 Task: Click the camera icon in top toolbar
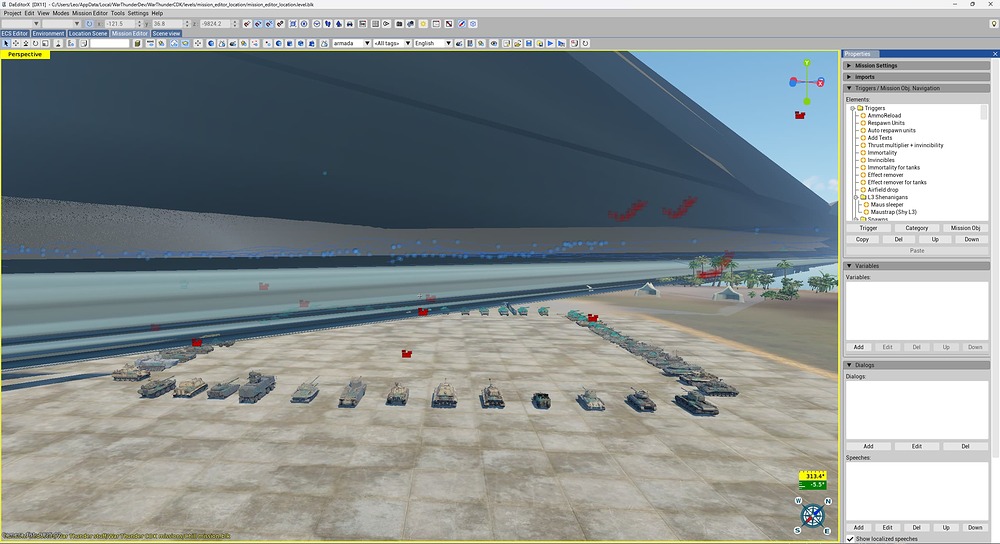click(x=399, y=24)
